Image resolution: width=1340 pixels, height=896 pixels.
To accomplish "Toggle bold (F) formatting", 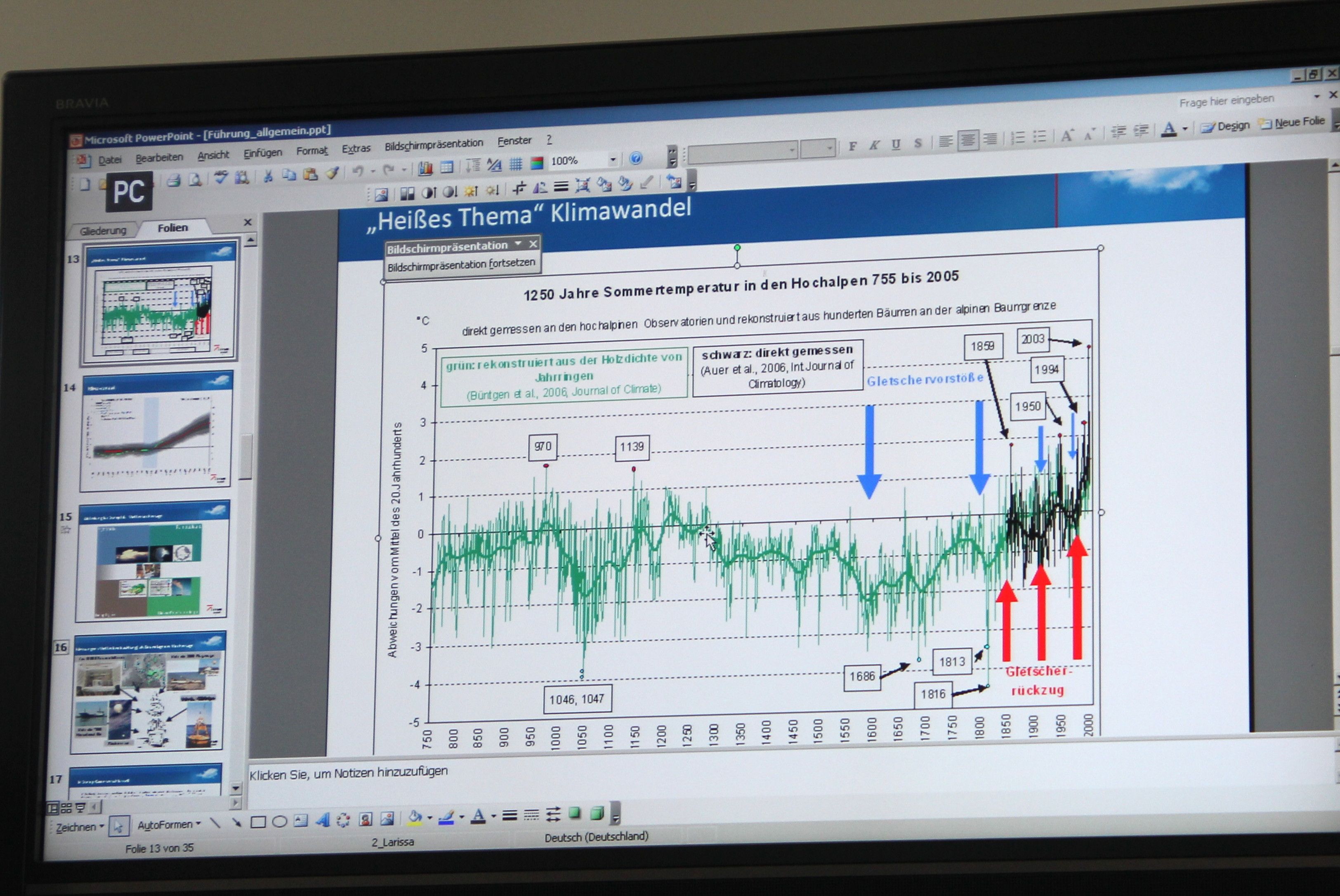I will point(853,146).
